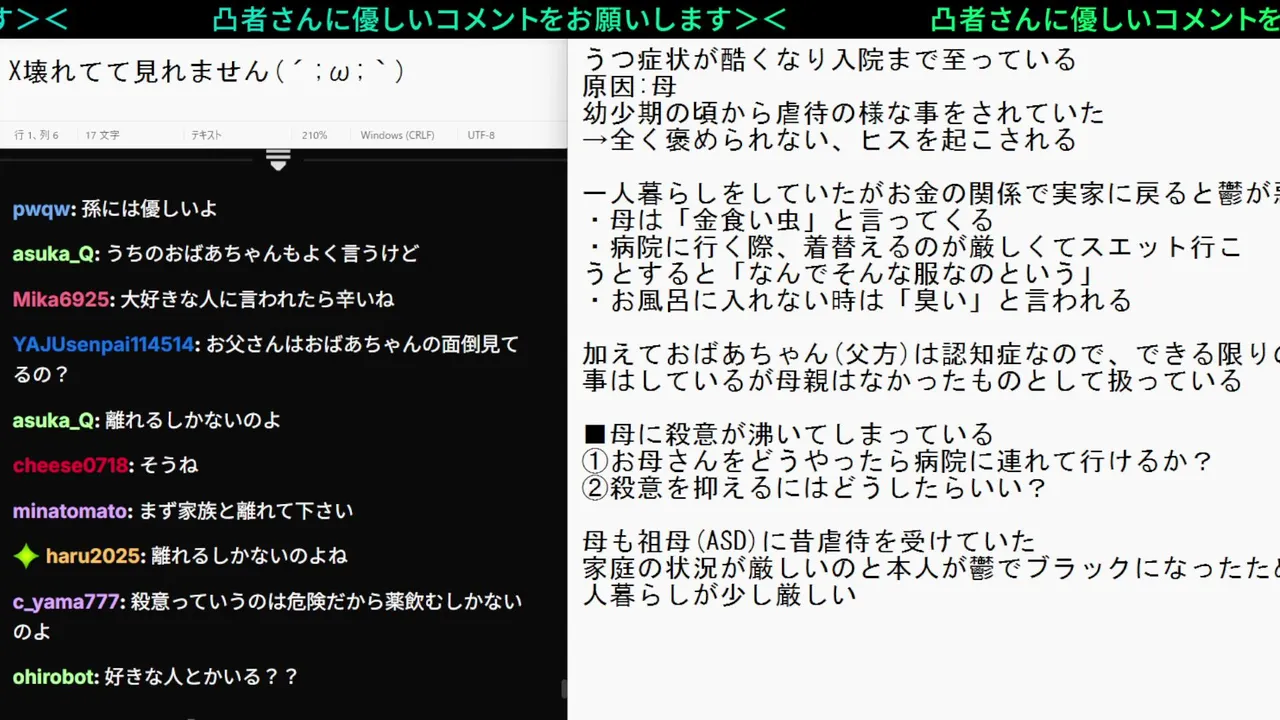Click the green sparkle badge beside haru2025
The height and width of the screenshot is (720, 1280).
pyautogui.click(x=26, y=556)
